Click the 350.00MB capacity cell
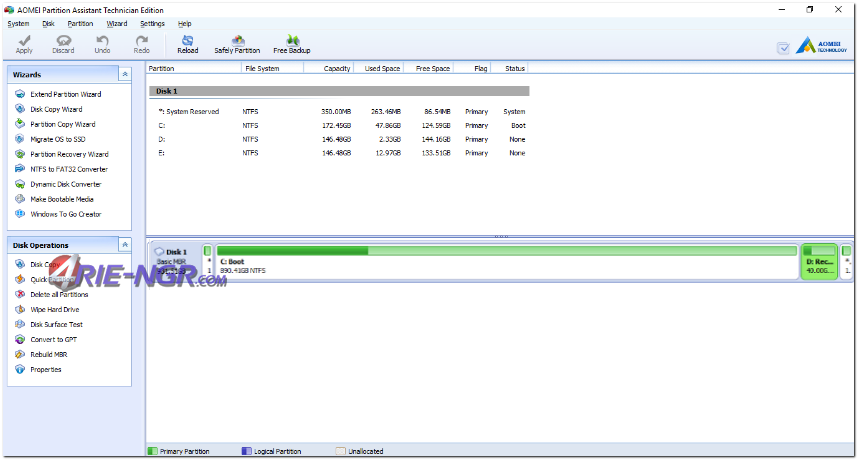This screenshot has width=858, height=460. pos(336,112)
